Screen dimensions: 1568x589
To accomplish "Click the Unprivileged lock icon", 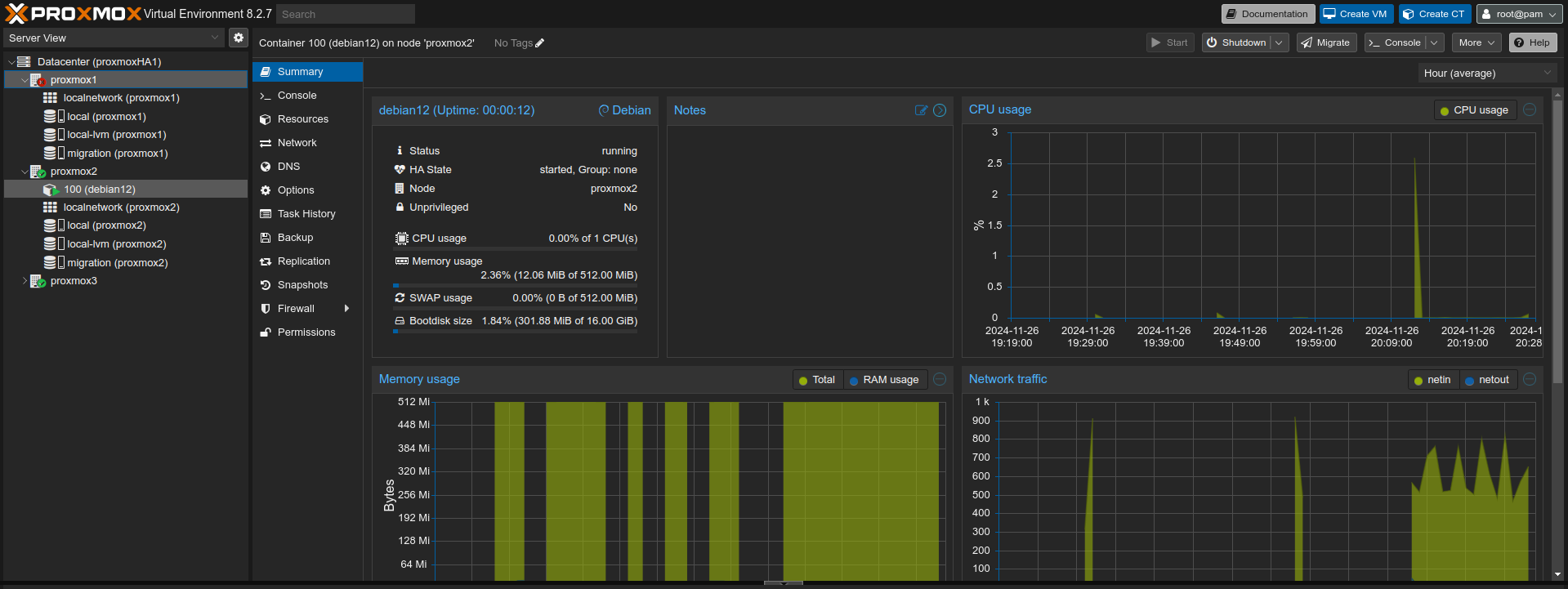I will [x=400, y=207].
